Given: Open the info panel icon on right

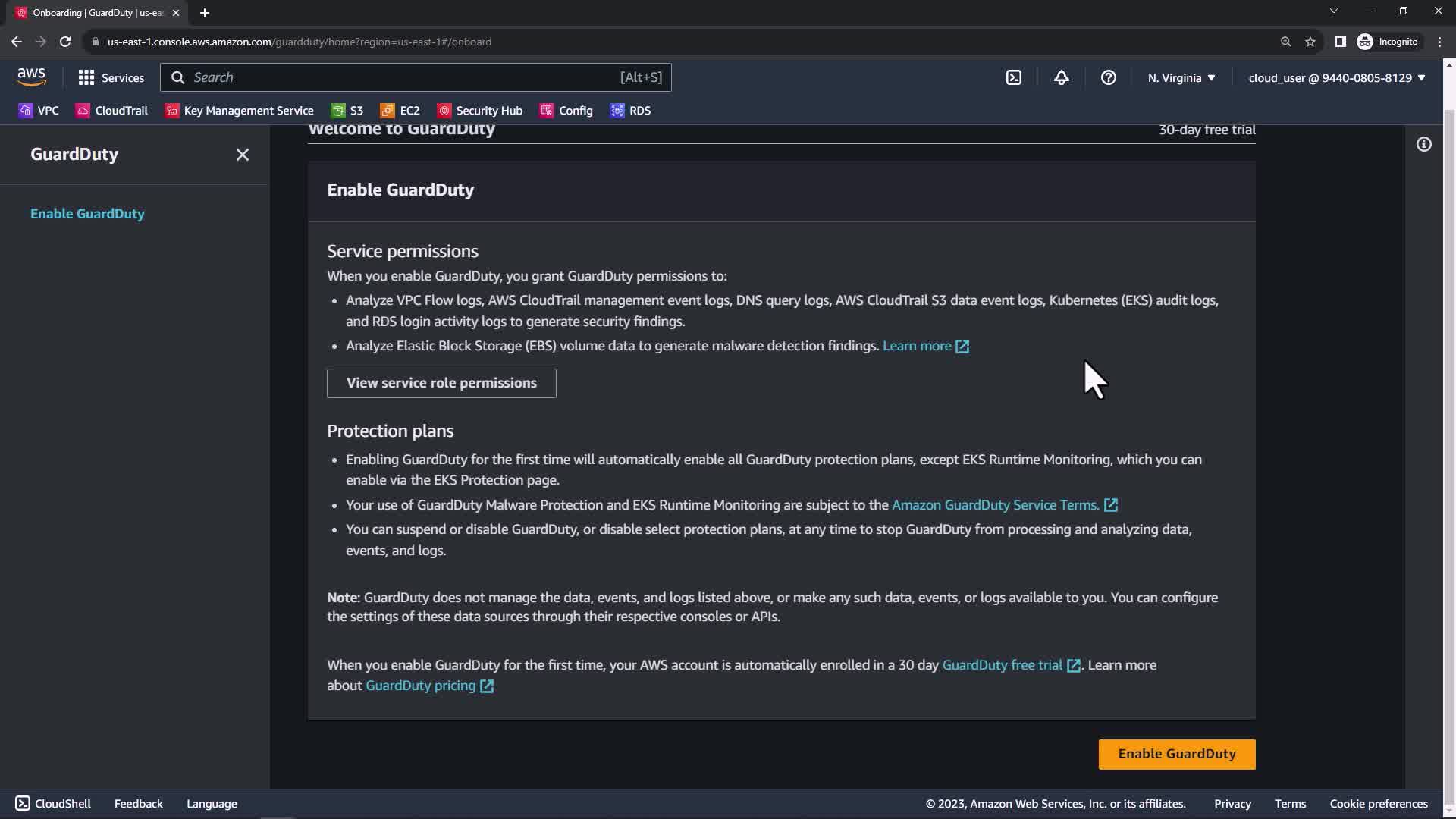Looking at the screenshot, I should [1423, 144].
